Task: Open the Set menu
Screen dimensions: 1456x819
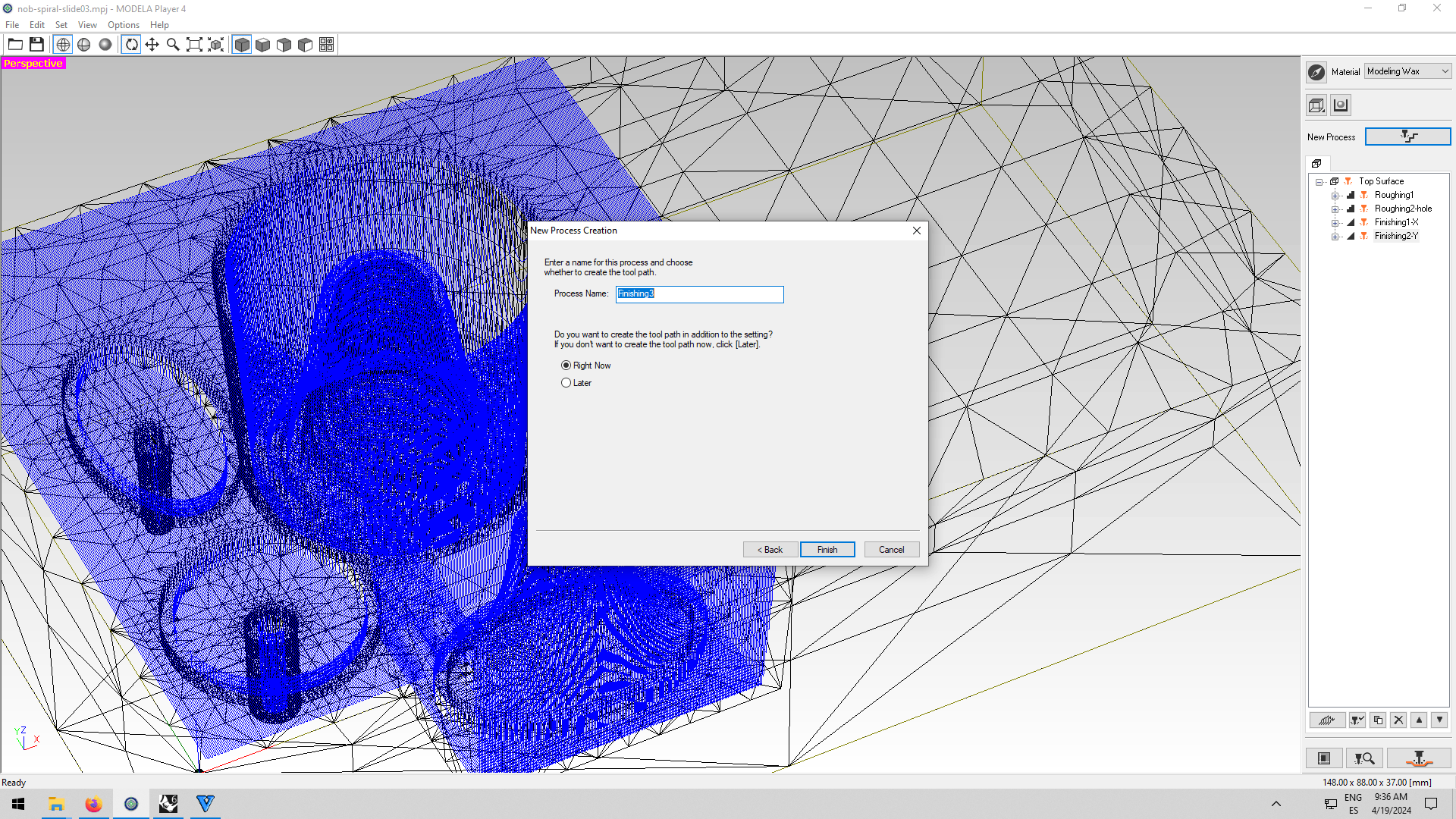Action: (x=61, y=25)
